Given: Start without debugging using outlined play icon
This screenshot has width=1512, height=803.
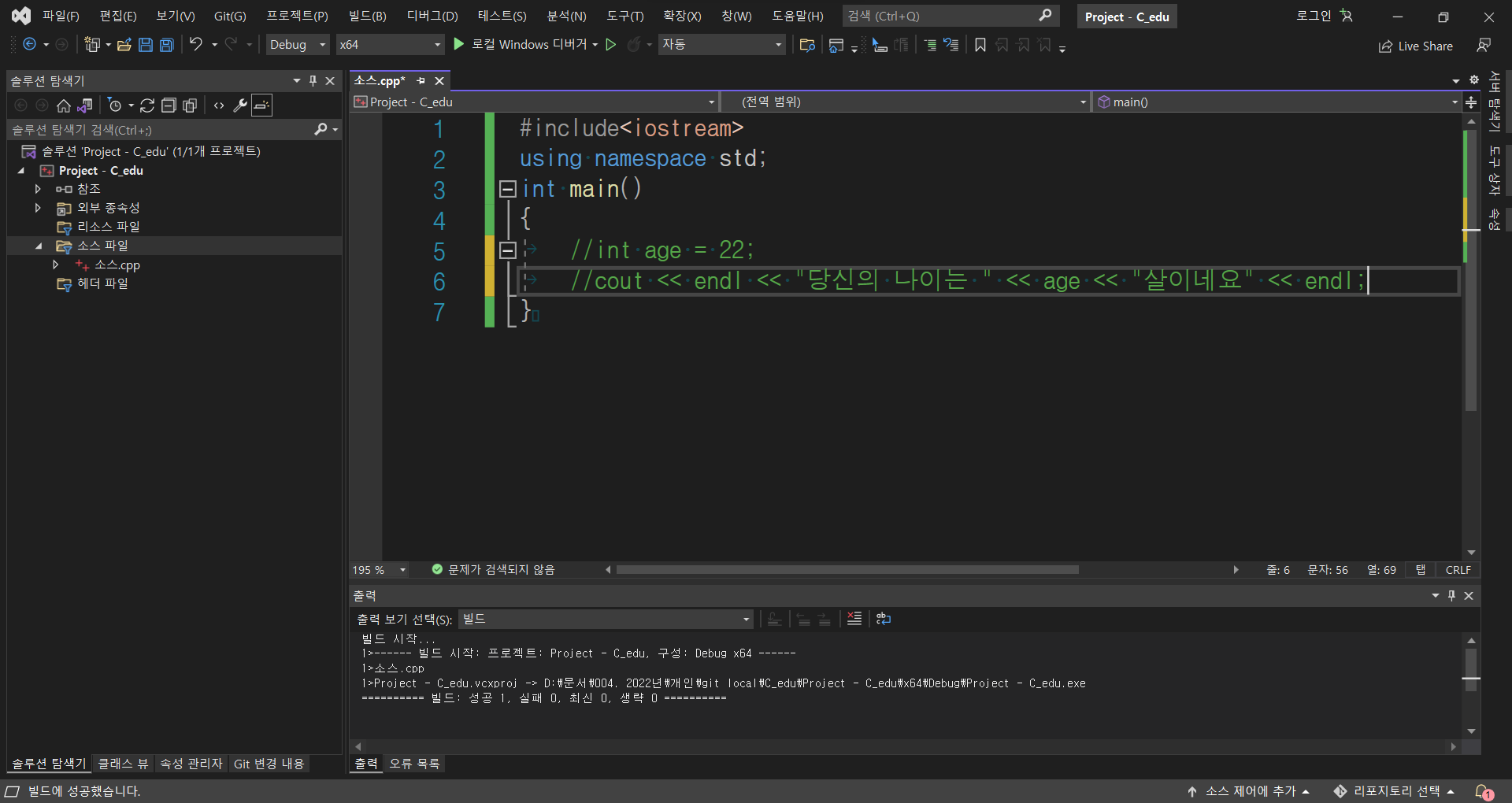Looking at the screenshot, I should (x=611, y=45).
